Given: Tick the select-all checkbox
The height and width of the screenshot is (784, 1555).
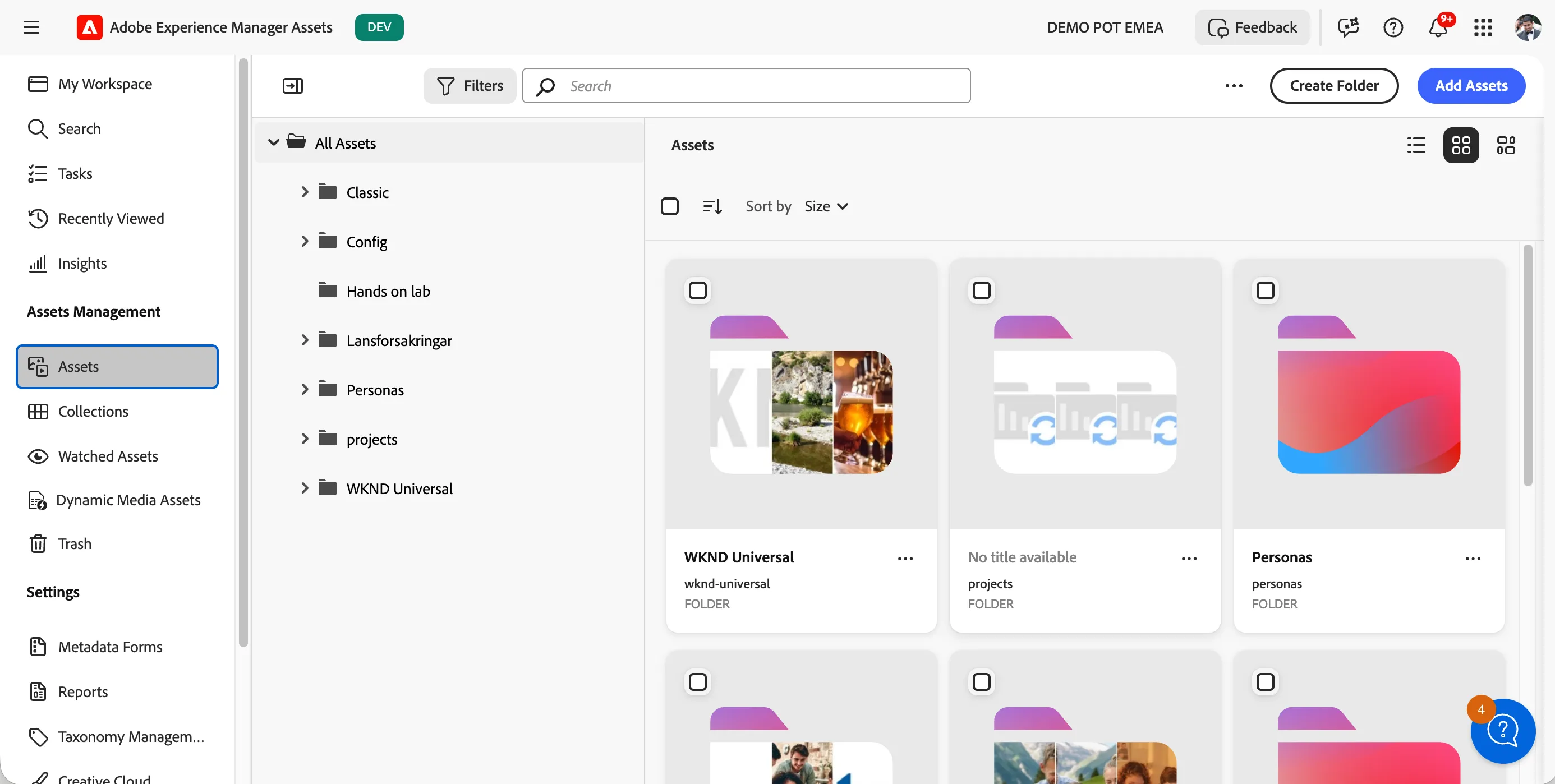Looking at the screenshot, I should click(669, 206).
